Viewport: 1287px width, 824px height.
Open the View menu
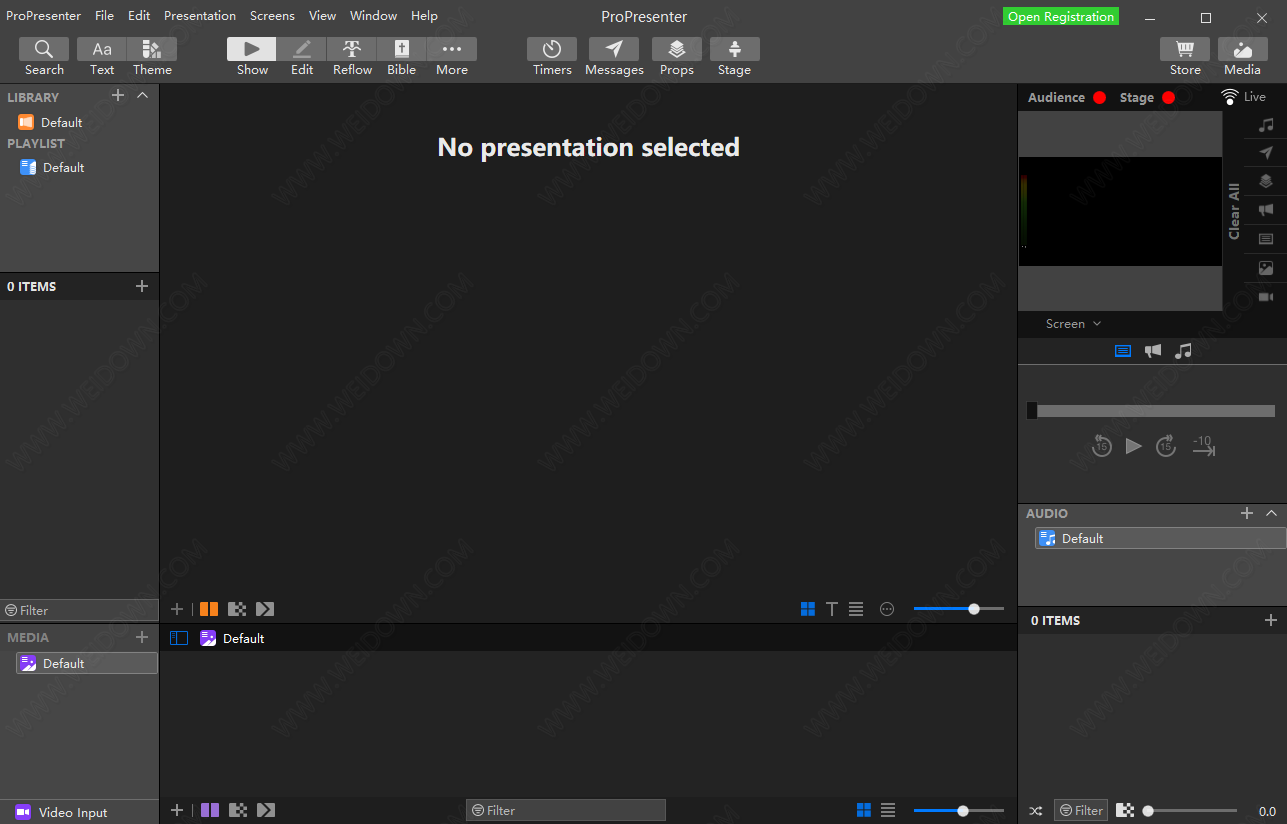click(x=322, y=16)
